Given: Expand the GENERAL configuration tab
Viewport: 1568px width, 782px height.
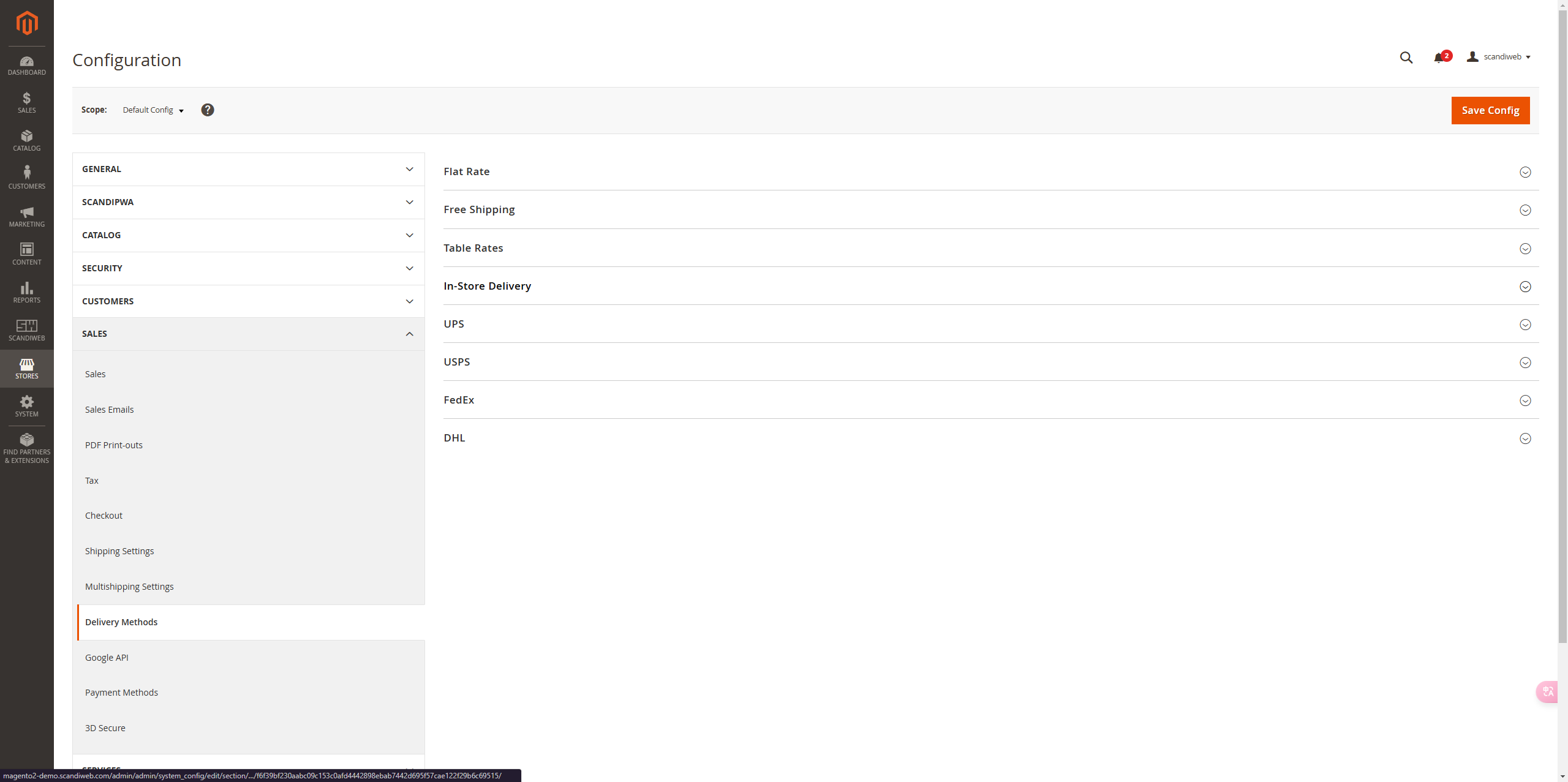Looking at the screenshot, I should point(249,169).
